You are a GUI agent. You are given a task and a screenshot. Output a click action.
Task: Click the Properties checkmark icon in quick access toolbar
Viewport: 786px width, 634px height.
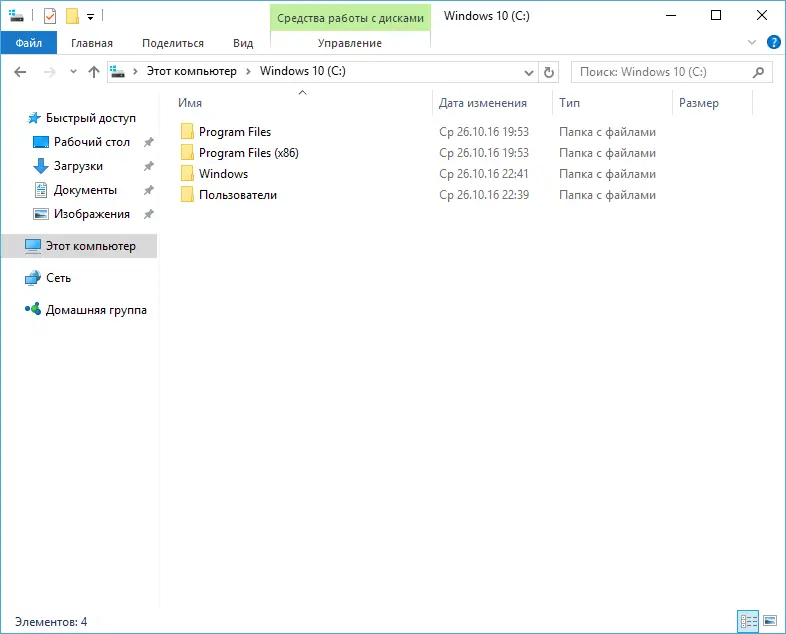coord(50,16)
